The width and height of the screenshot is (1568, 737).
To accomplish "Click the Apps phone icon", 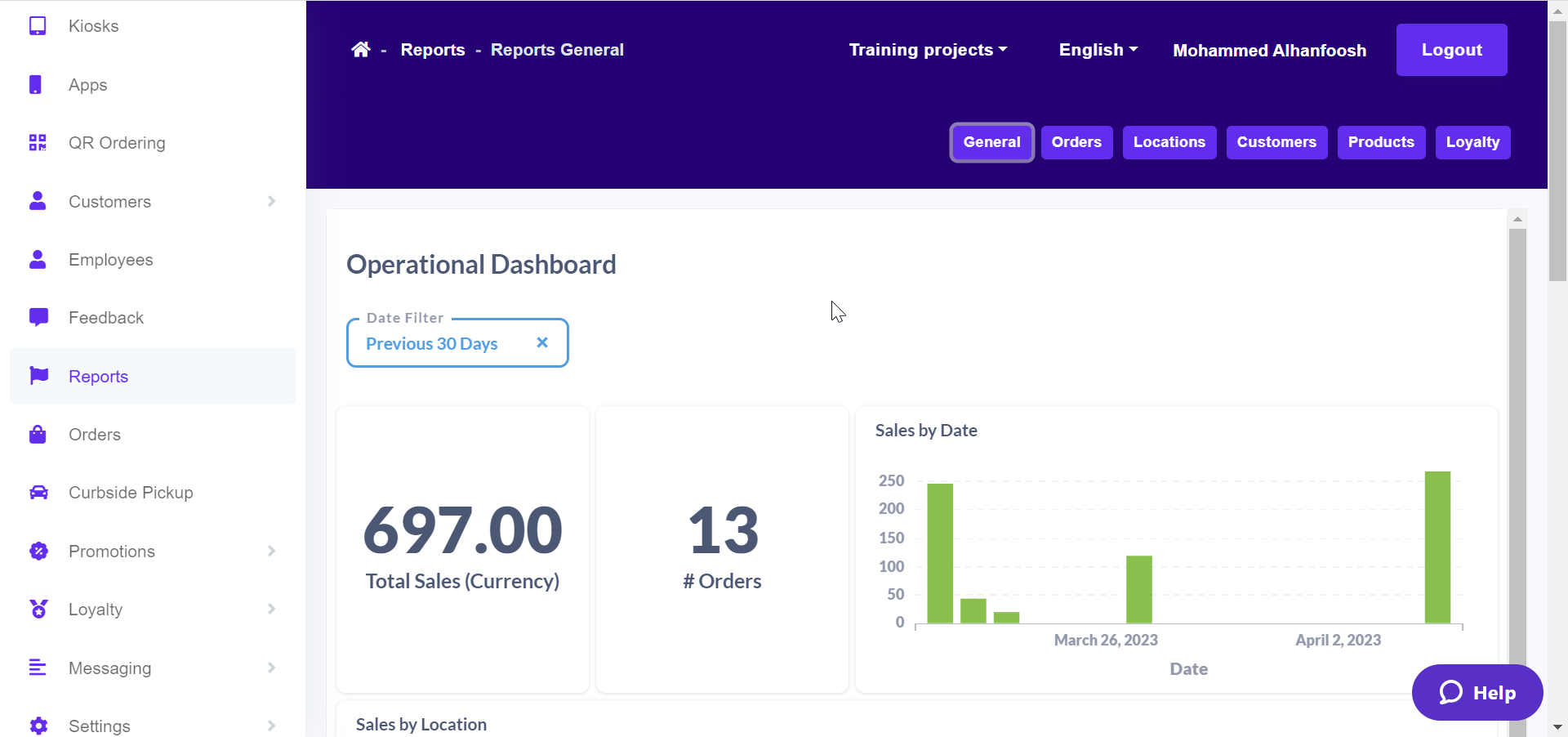I will click(x=35, y=84).
